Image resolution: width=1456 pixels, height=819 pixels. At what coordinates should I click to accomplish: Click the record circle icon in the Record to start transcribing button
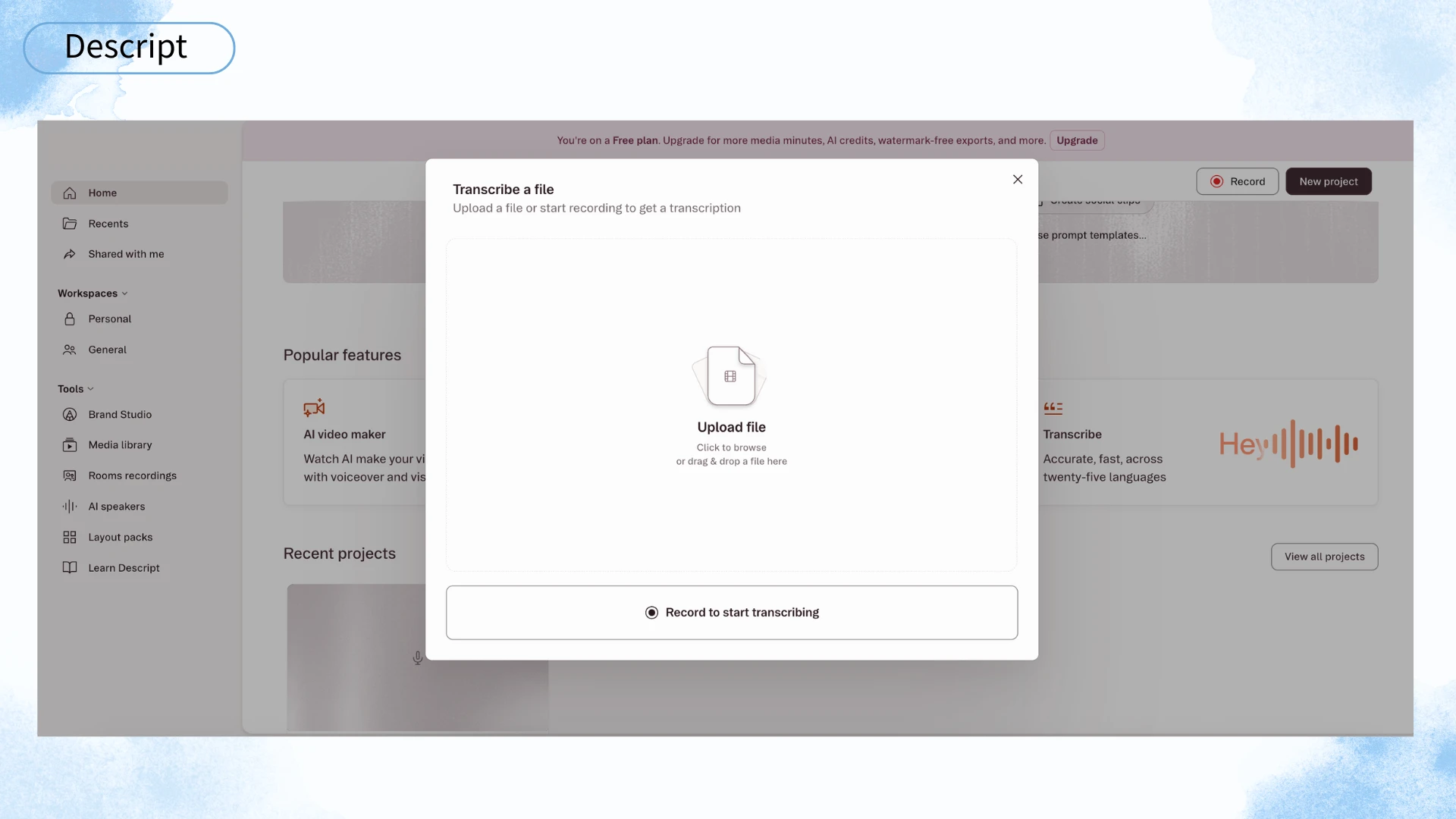point(651,613)
